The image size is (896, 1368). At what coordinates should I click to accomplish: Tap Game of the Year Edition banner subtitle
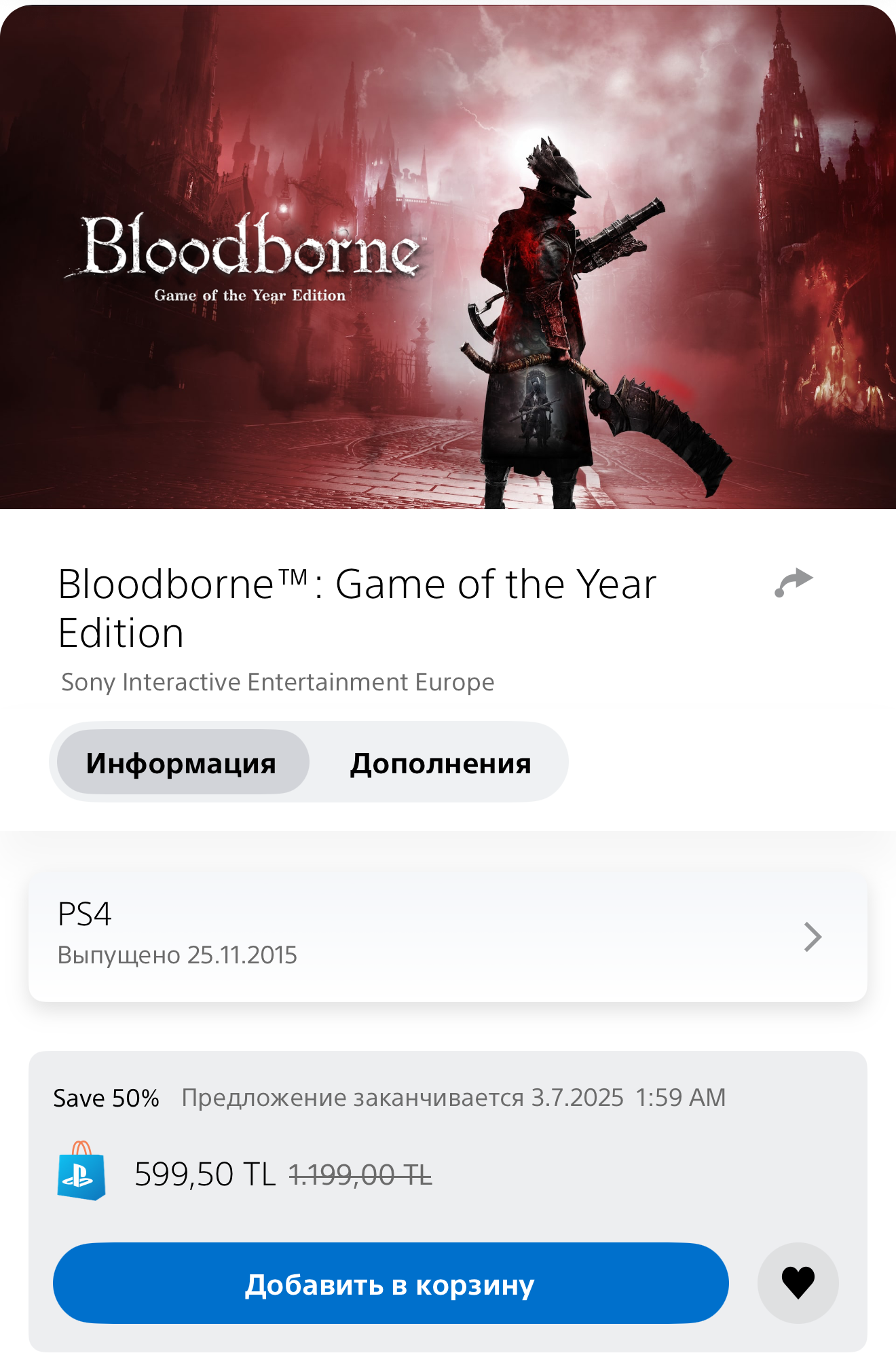(x=250, y=295)
